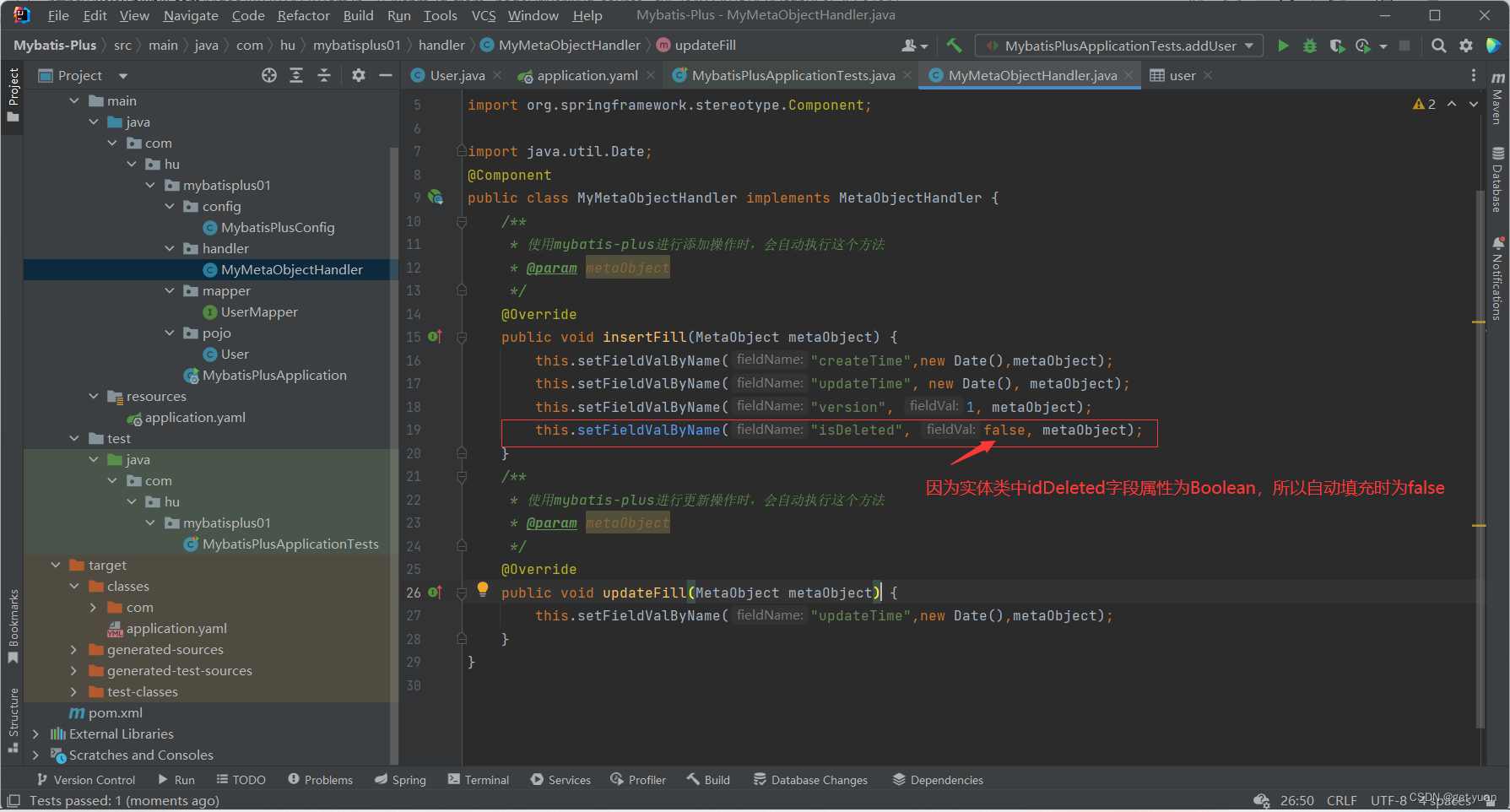This screenshot has width=1510, height=812.
Task: Open run configuration dropdown MybatisPlusApplicationTests.addUser
Action: [x=1119, y=46]
